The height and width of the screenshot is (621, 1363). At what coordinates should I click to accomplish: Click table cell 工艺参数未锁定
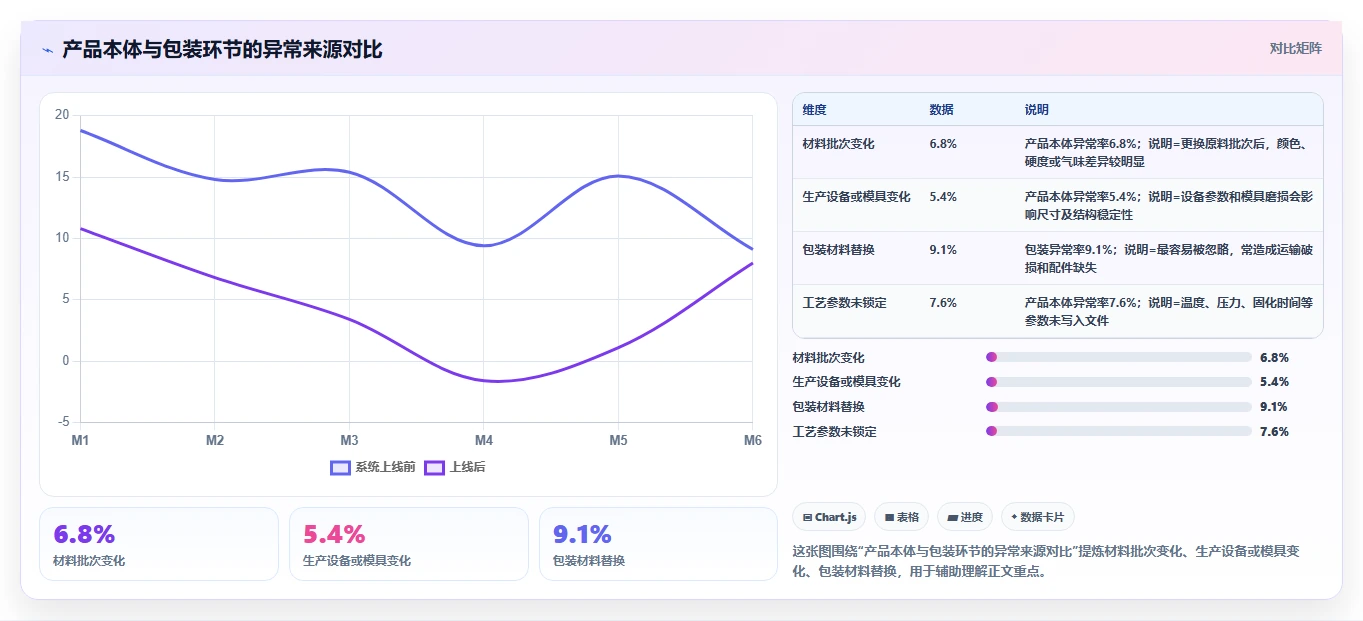(844, 303)
